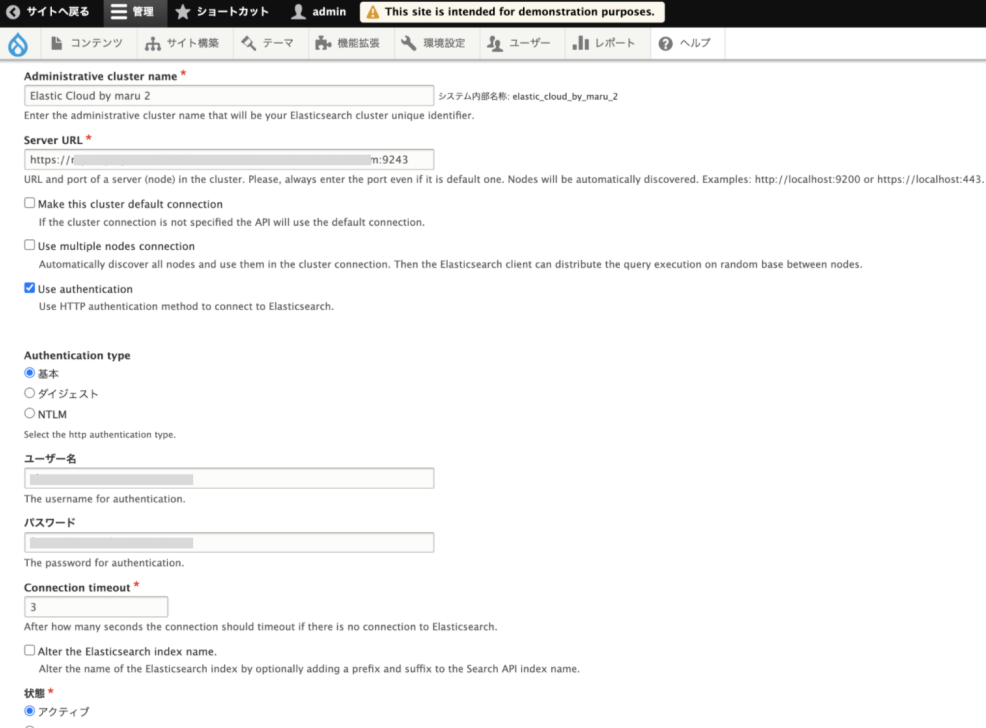Uncheck the Use authentication checkbox
Viewport: 986px width, 728px height.
(x=30, y=288)
